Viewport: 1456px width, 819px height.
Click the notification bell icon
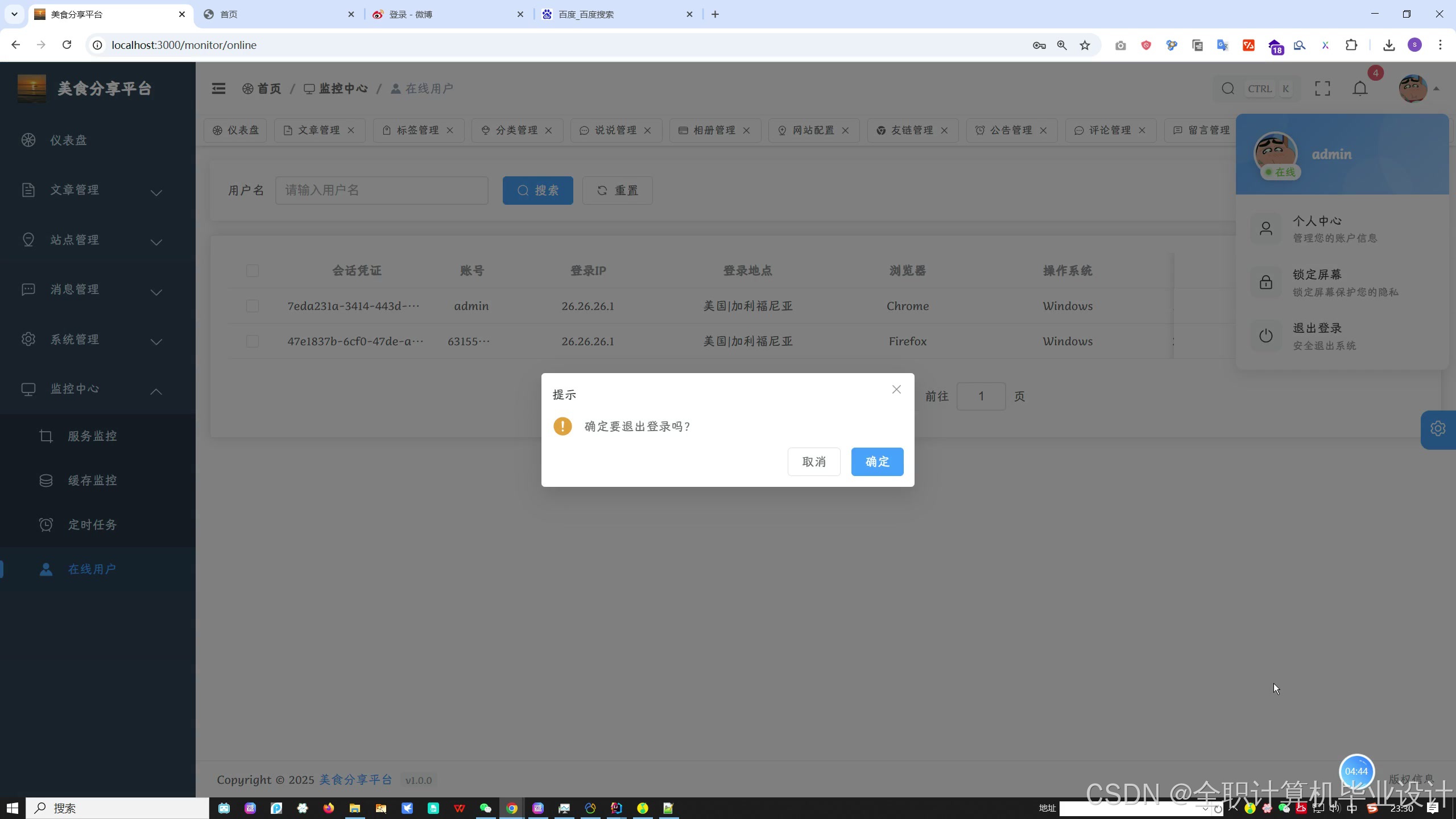pos(1360,89)
